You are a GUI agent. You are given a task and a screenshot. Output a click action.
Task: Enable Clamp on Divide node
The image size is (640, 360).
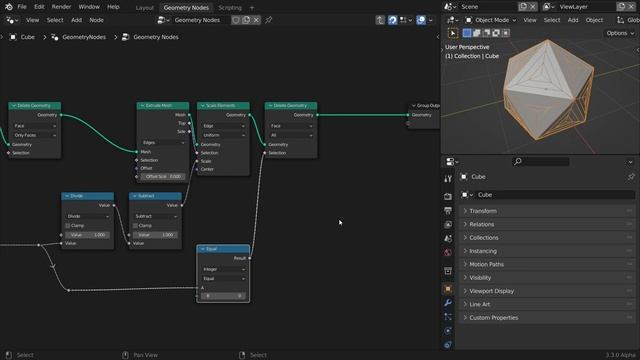[68, 226]
